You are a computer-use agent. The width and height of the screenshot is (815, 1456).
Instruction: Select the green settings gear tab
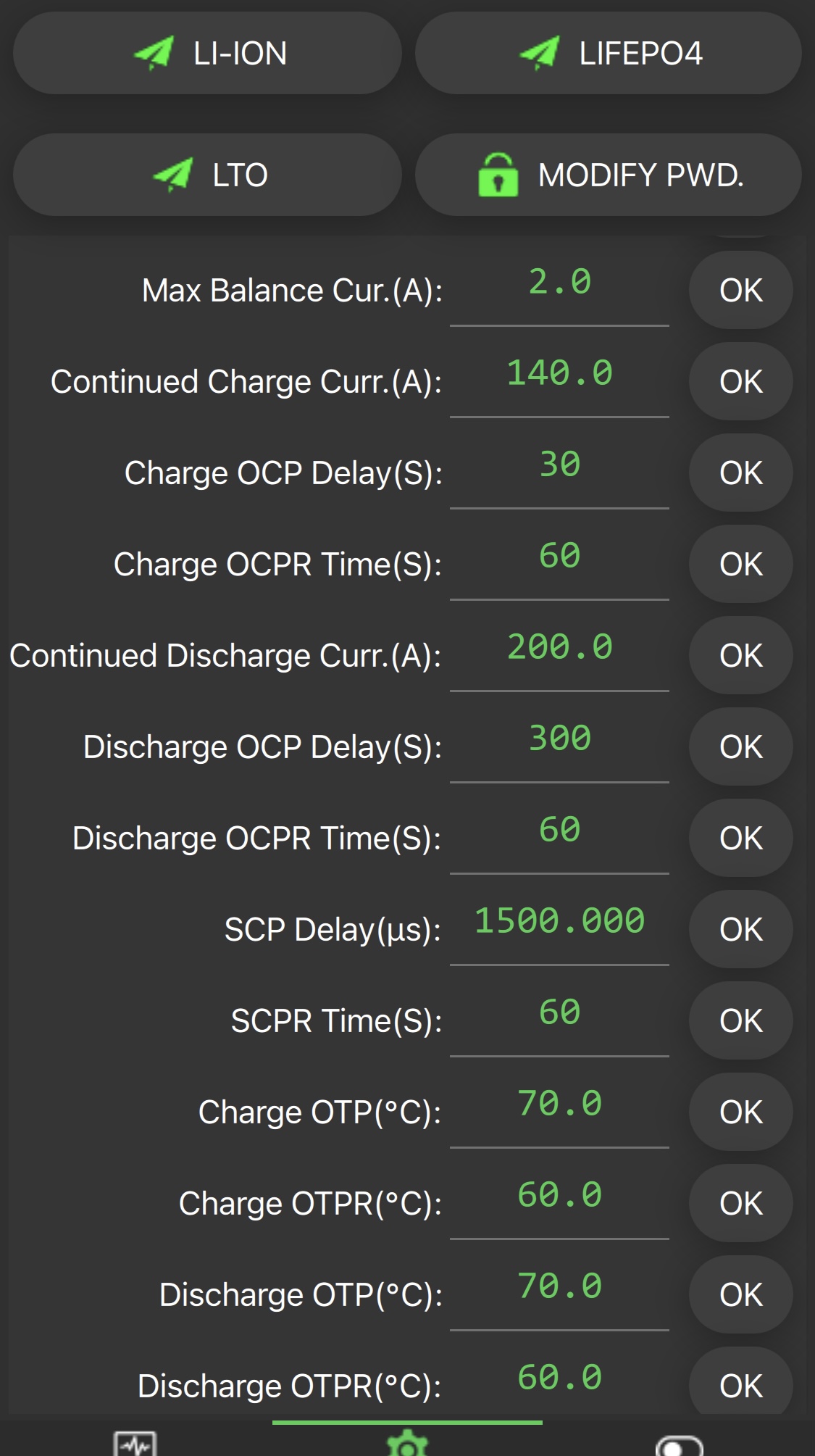pyautogui.click(x=407, y=1444)
